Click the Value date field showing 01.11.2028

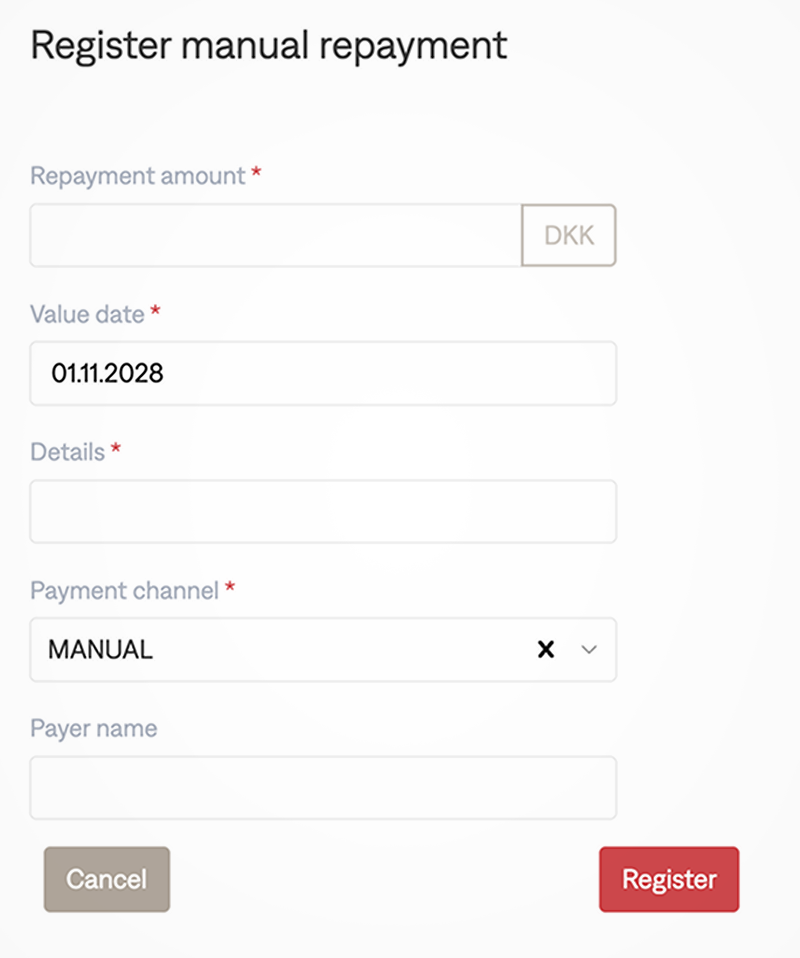pos(323,374)
